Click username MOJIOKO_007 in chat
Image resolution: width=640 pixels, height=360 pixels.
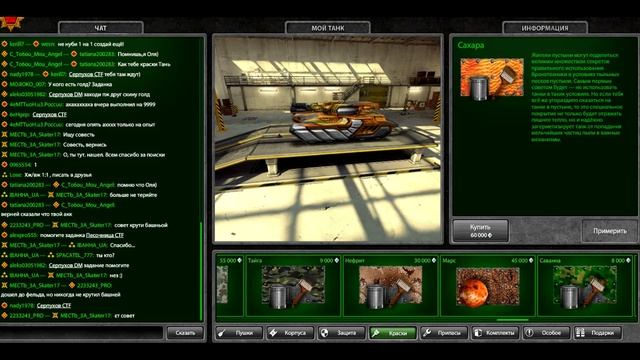pos(27,84)
